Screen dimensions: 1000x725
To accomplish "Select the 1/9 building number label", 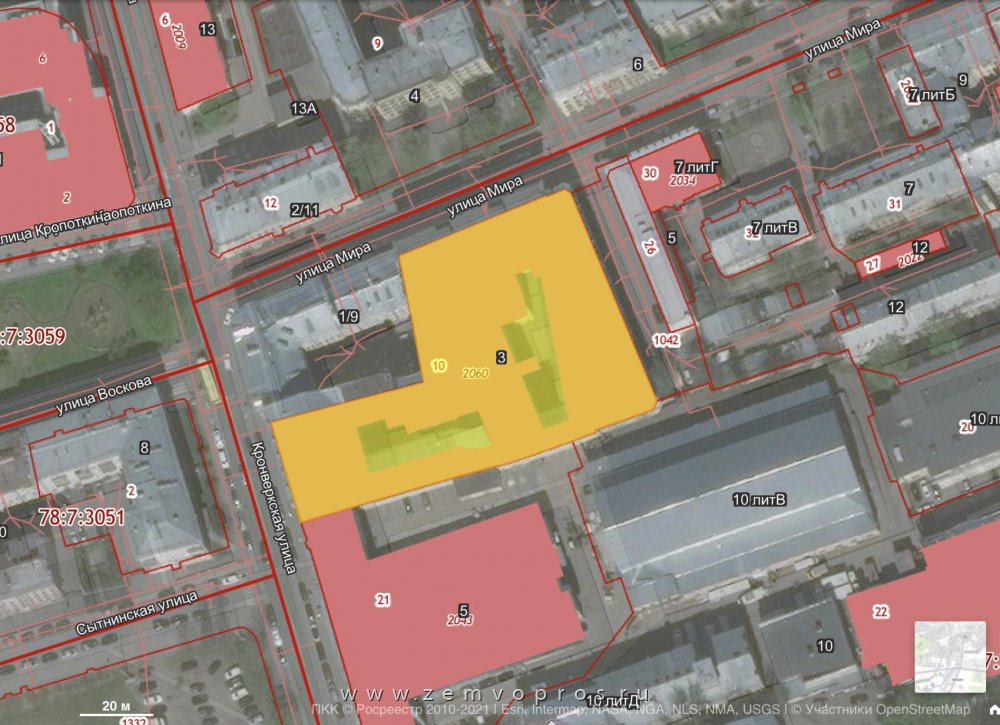I will pyautogui.click(x=348, y=317).
